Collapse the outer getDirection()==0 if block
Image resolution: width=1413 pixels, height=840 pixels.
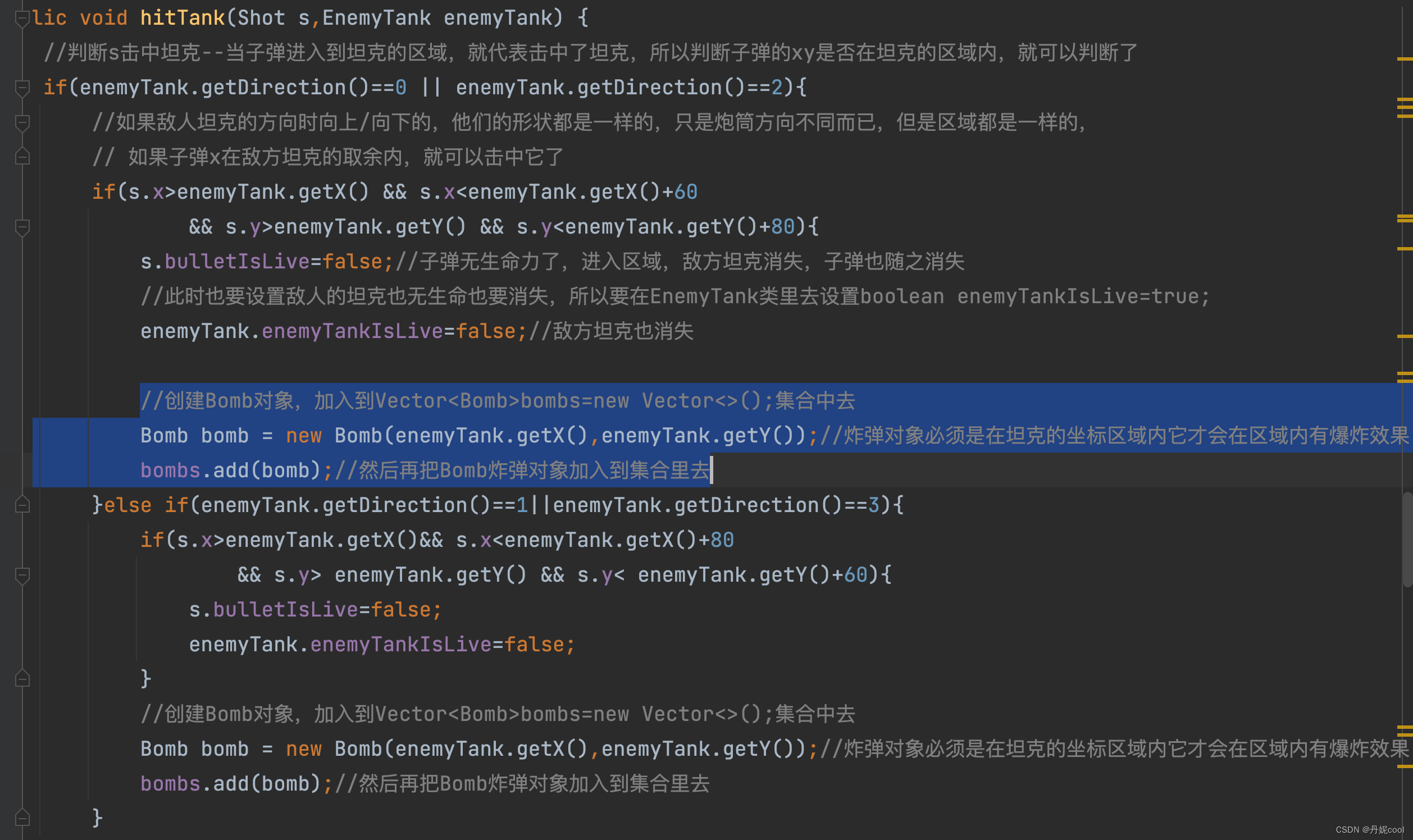tap(22, 87)
